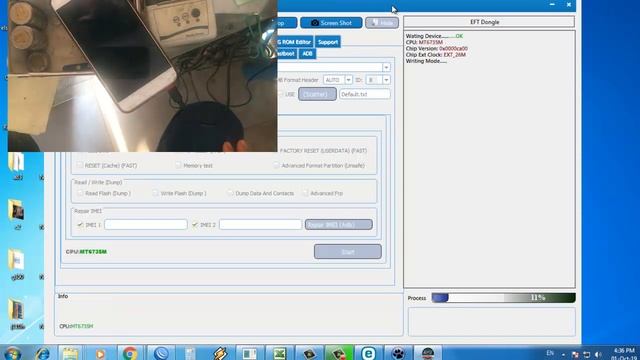
Task: Open the network icon in tray
Action: point(587,354)
